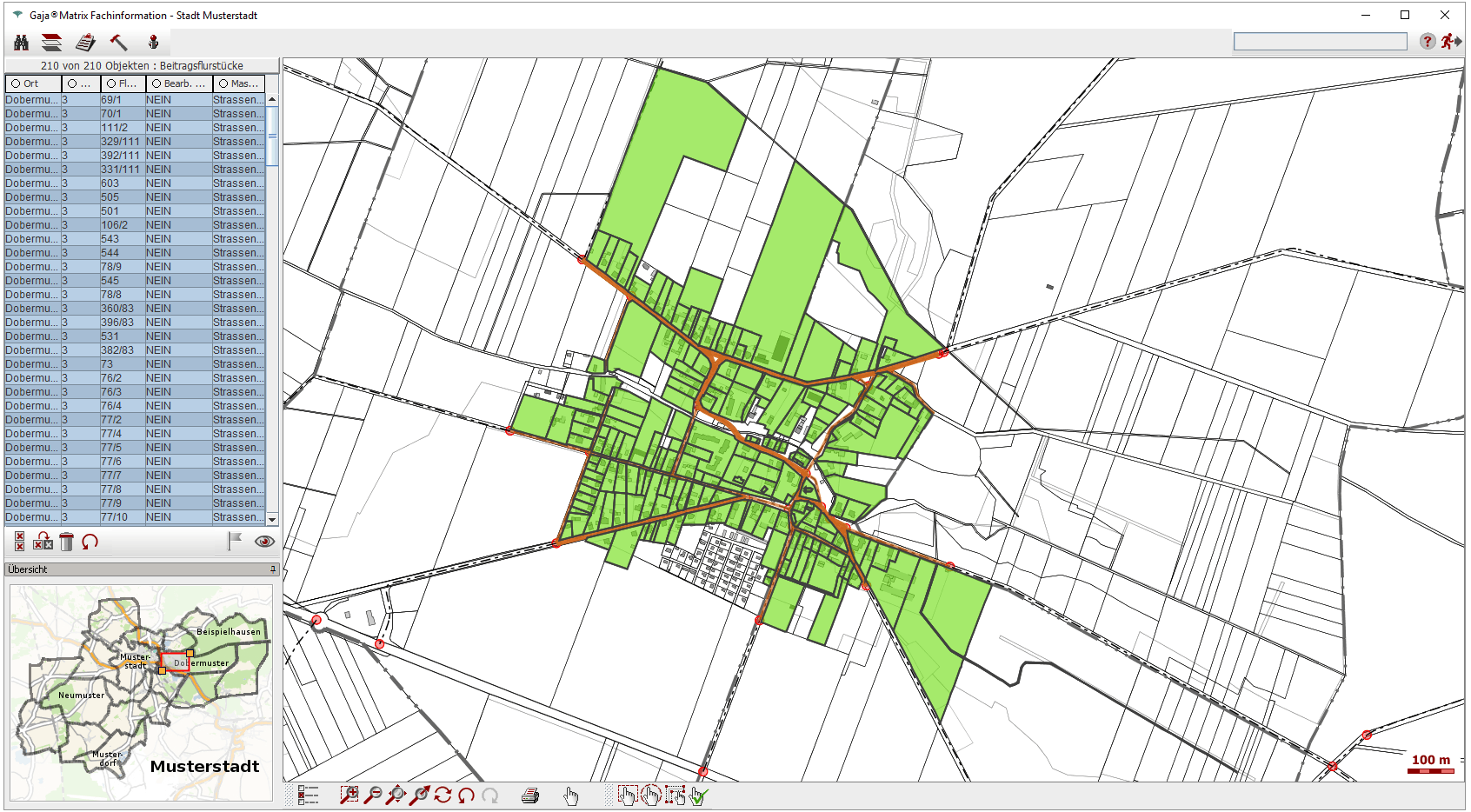
Task: Click the gray flag icon
Action: 235,541
